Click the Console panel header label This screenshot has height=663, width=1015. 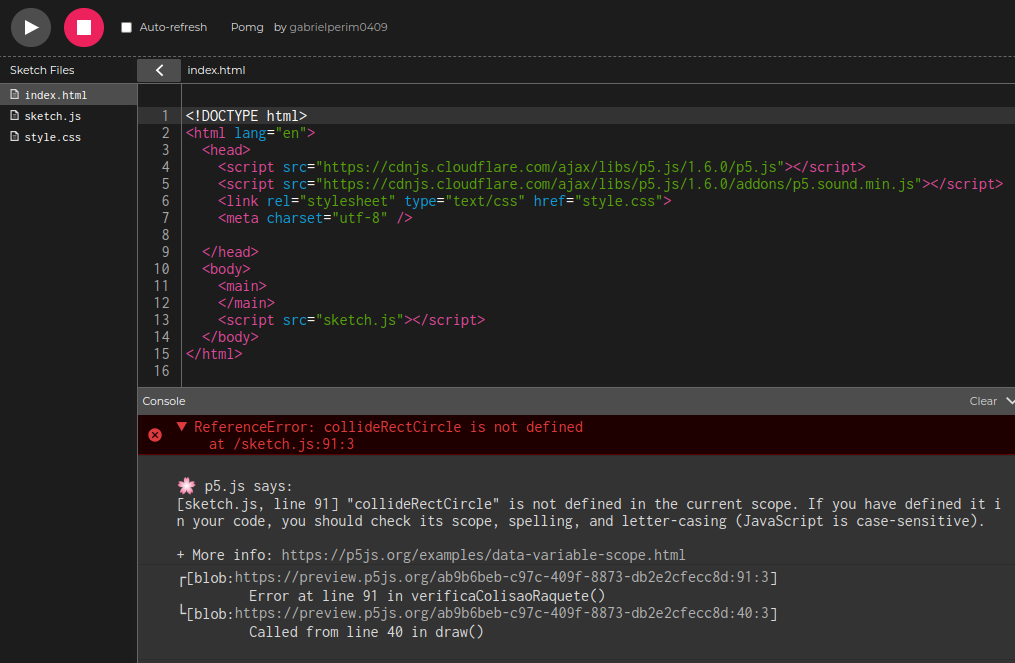pyautogui.click(x=164, y=401)
